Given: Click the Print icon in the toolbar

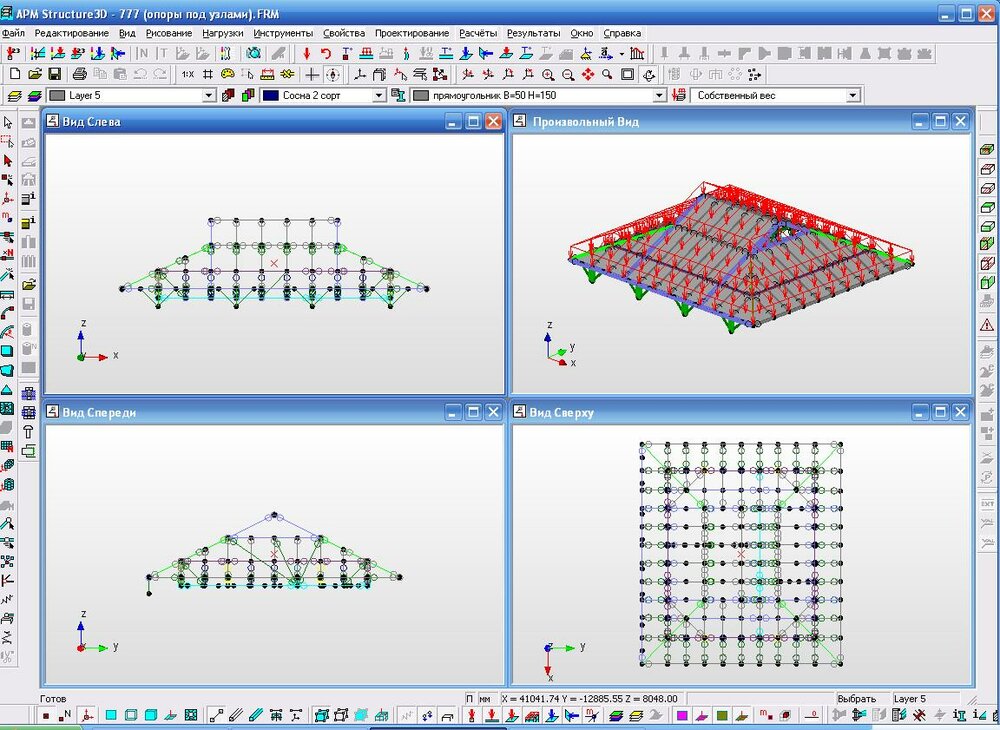Looking at the screenshot, I should point(79,74).
